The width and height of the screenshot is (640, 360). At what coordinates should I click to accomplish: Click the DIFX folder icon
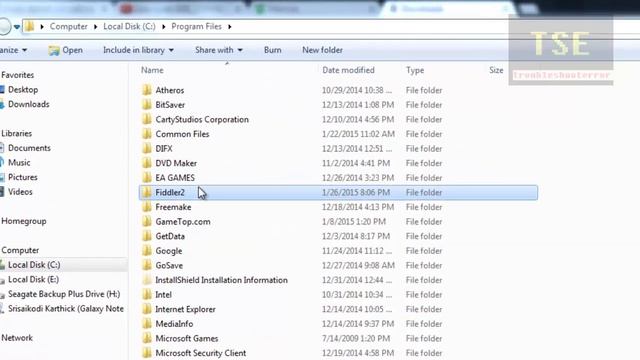pyautogui.click(x=147, y=149)
